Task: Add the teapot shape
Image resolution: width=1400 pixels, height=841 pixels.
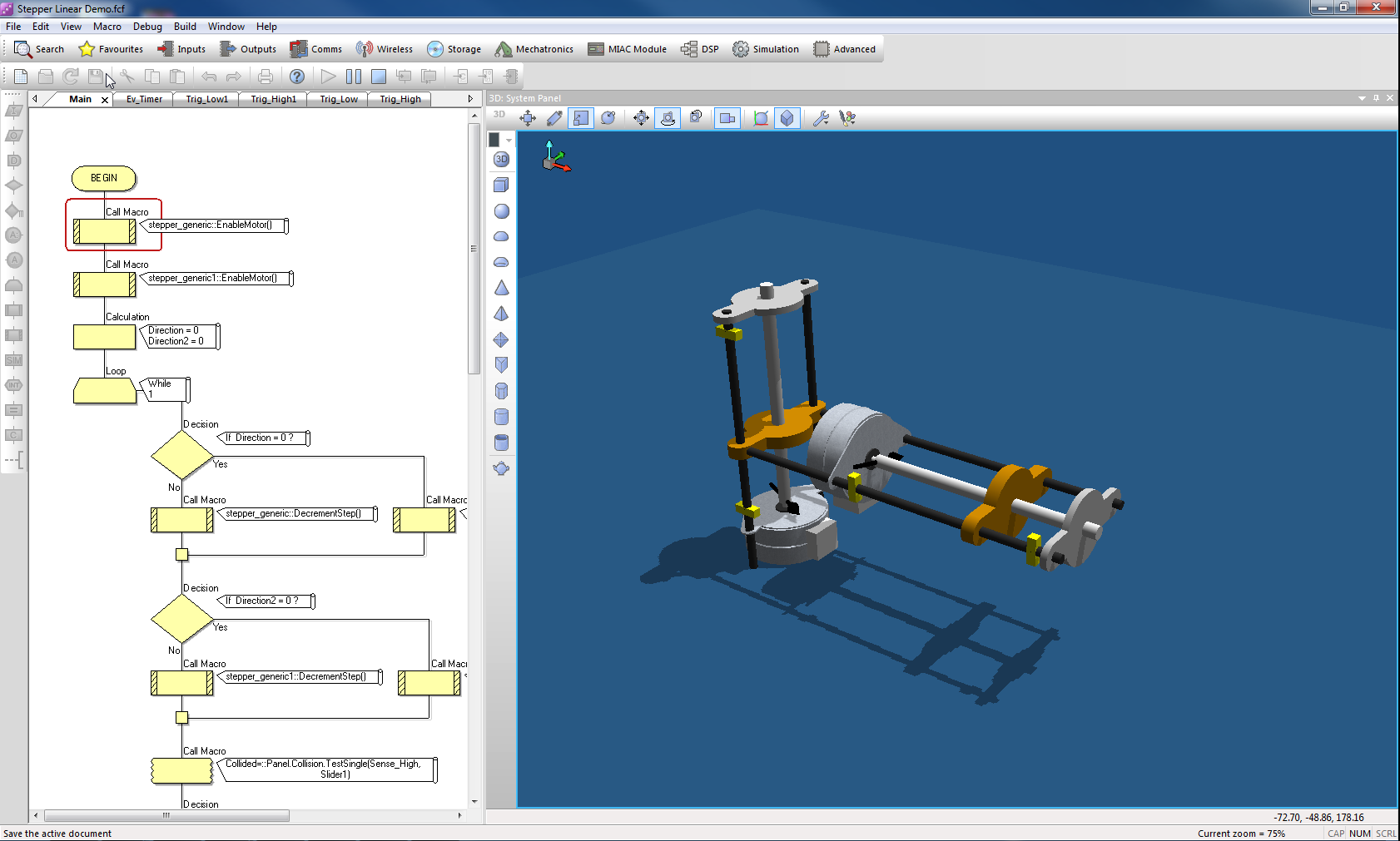Action: [x=501, y=468]
